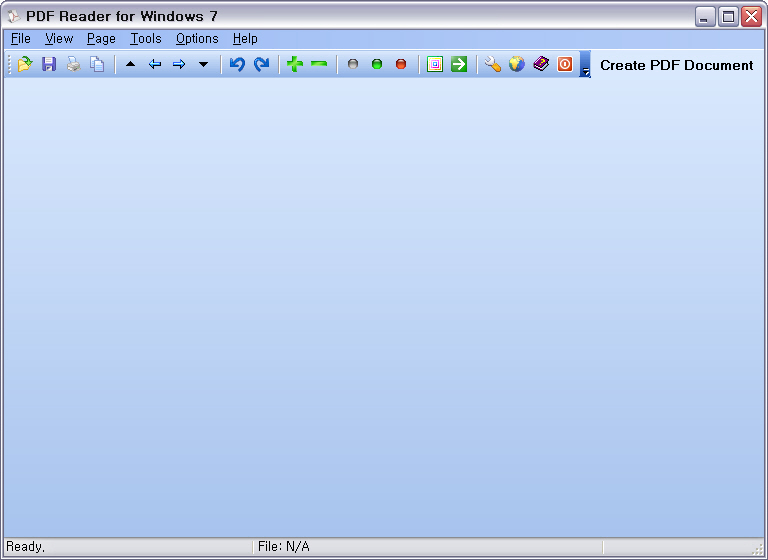Go to previous page with left arrow
768x560 pixels.
[x=155, y=64]
